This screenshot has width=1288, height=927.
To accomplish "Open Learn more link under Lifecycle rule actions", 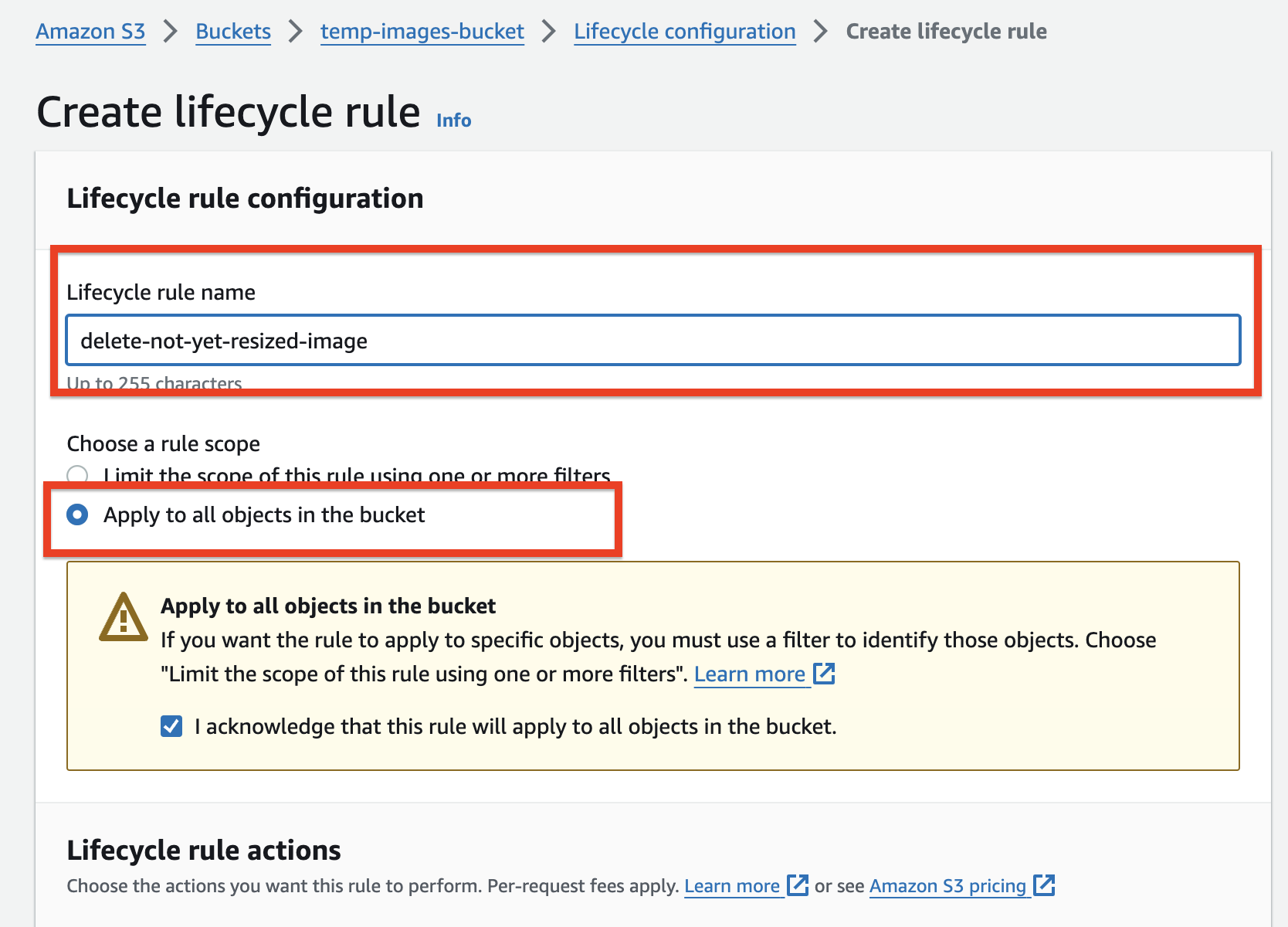I will click(x=732, y=886).
